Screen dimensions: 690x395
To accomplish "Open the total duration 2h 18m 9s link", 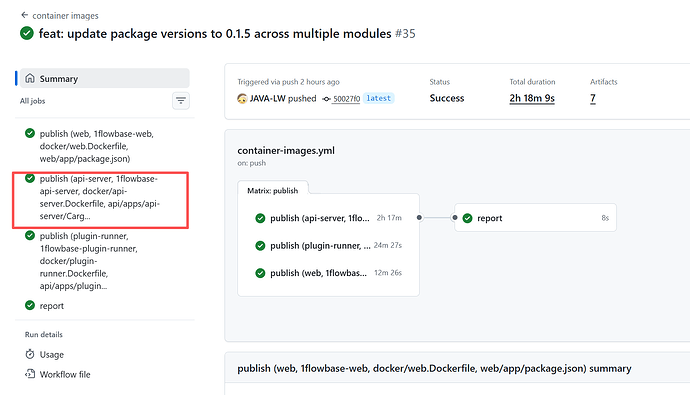I will coord(532,98).
